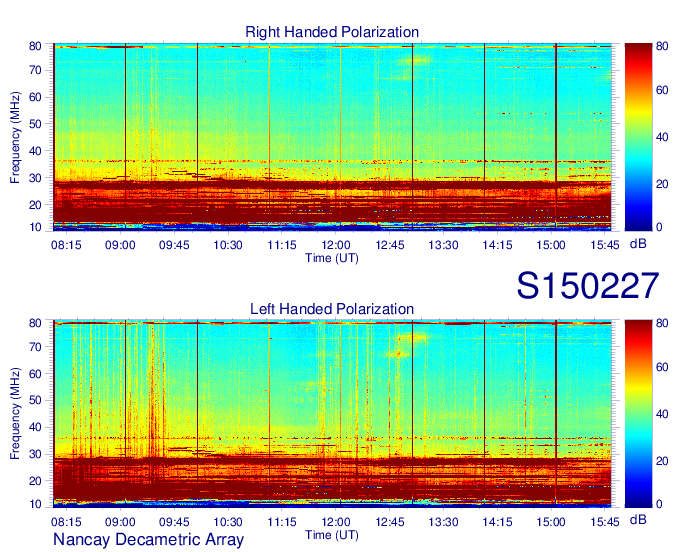Image resolution: width=680 pixels, height=552 pixels.
Task: Click 30 frequency tick of Right Handed plot
Action: point(35,178)
